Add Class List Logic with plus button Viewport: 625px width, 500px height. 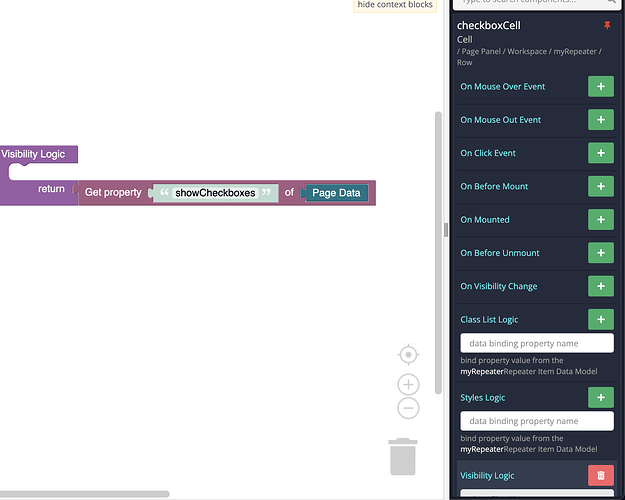click(x=601, y=319)
